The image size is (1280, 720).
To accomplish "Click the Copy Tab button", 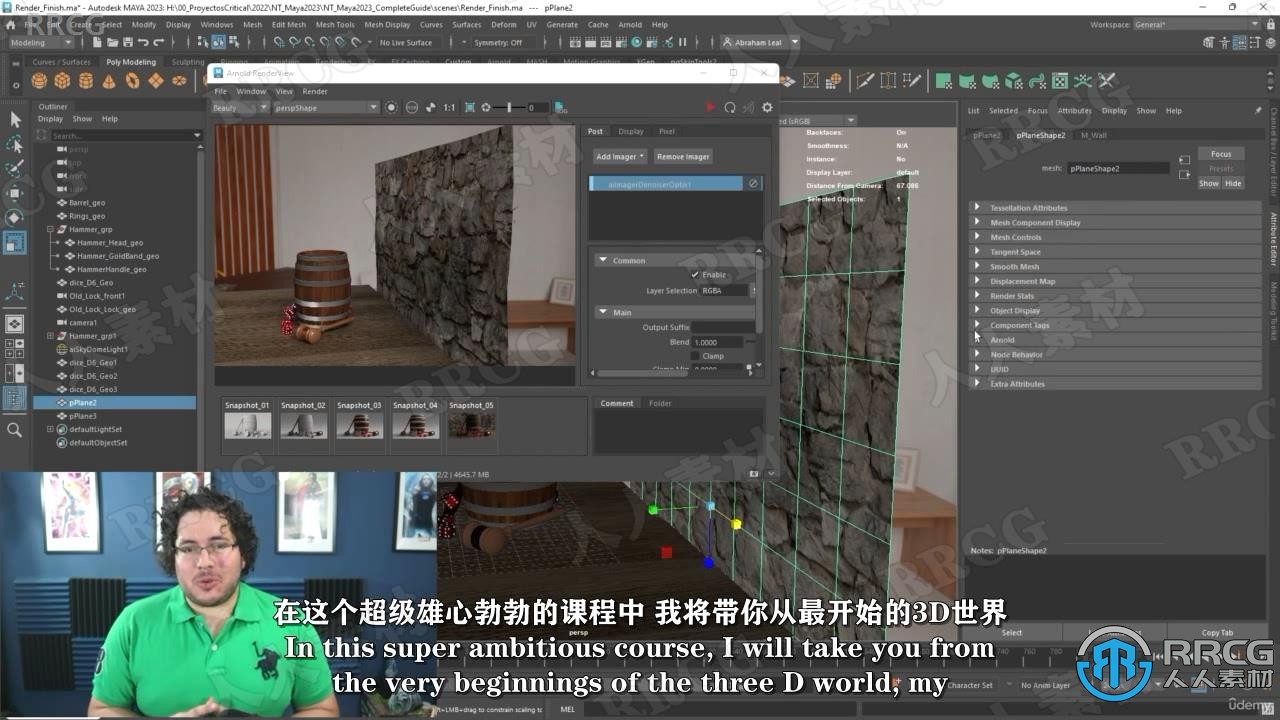I will 1217,632.
